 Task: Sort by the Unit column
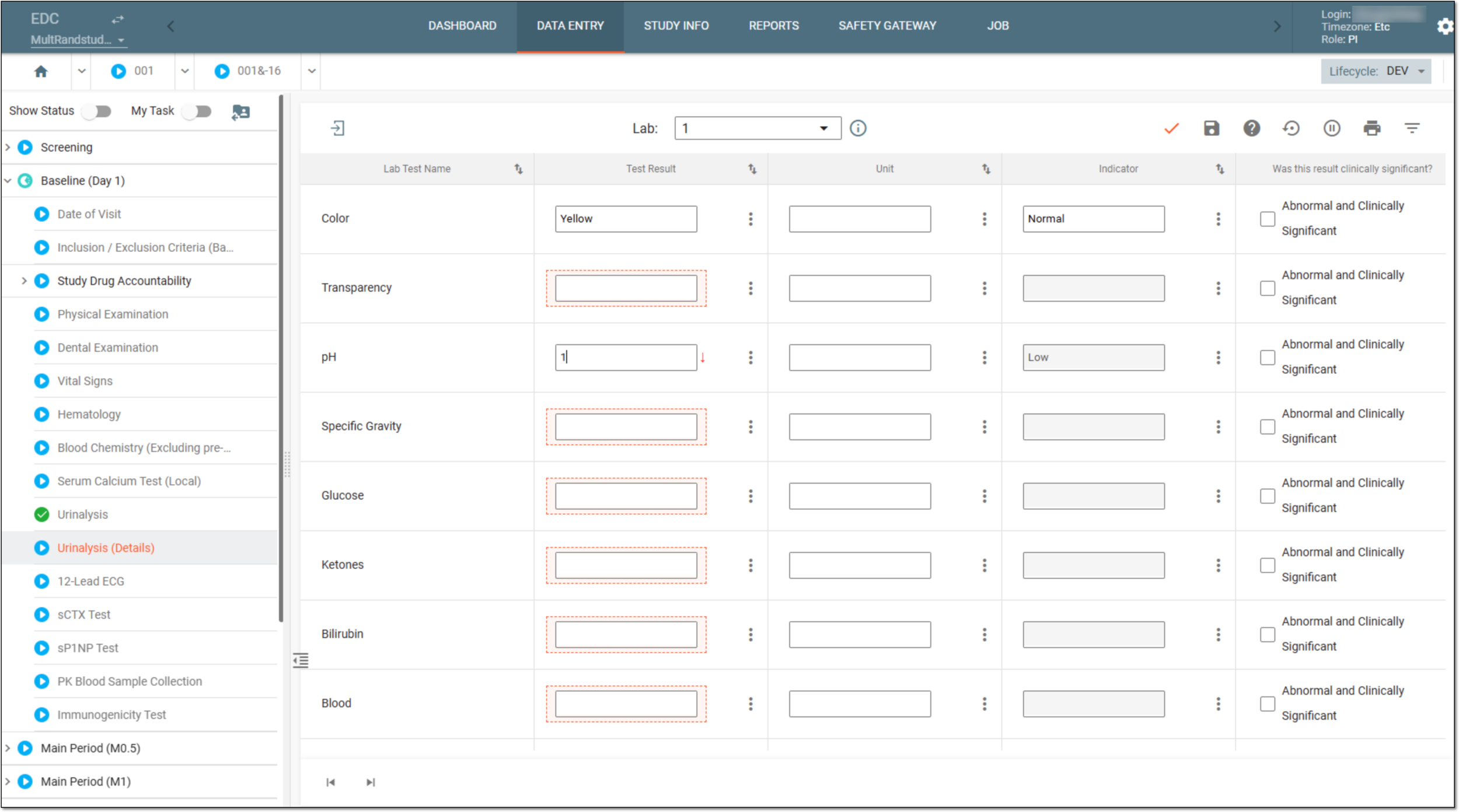986,169
